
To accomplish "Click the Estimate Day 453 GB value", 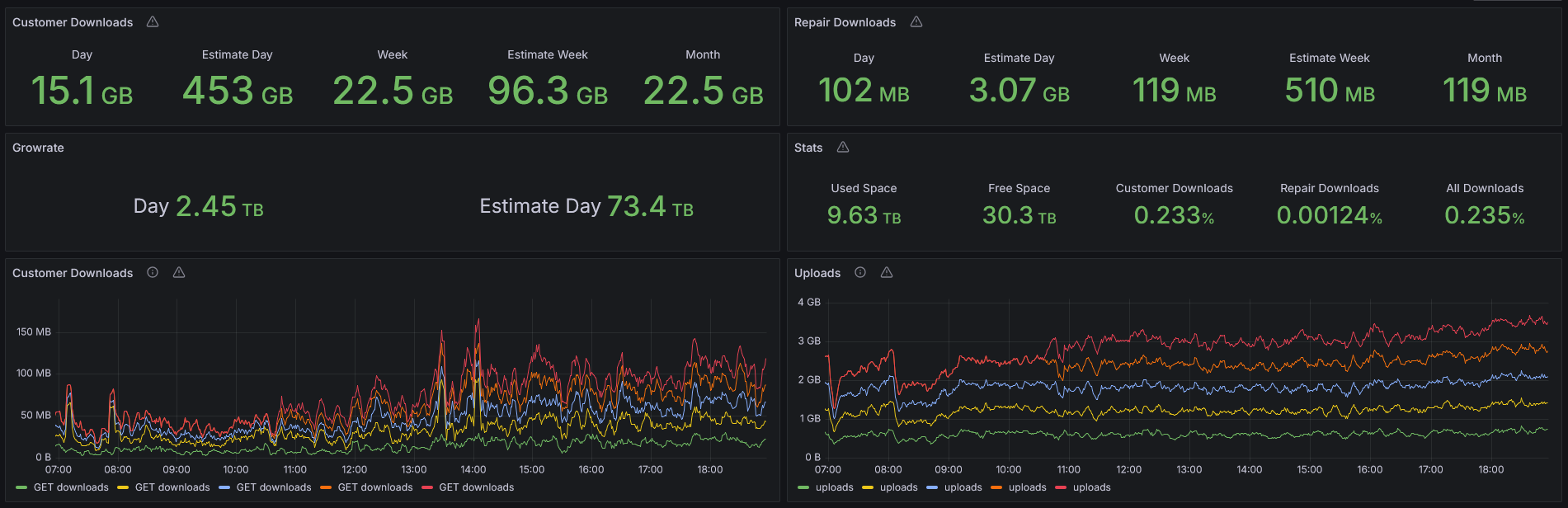I will tap(238, 91).
